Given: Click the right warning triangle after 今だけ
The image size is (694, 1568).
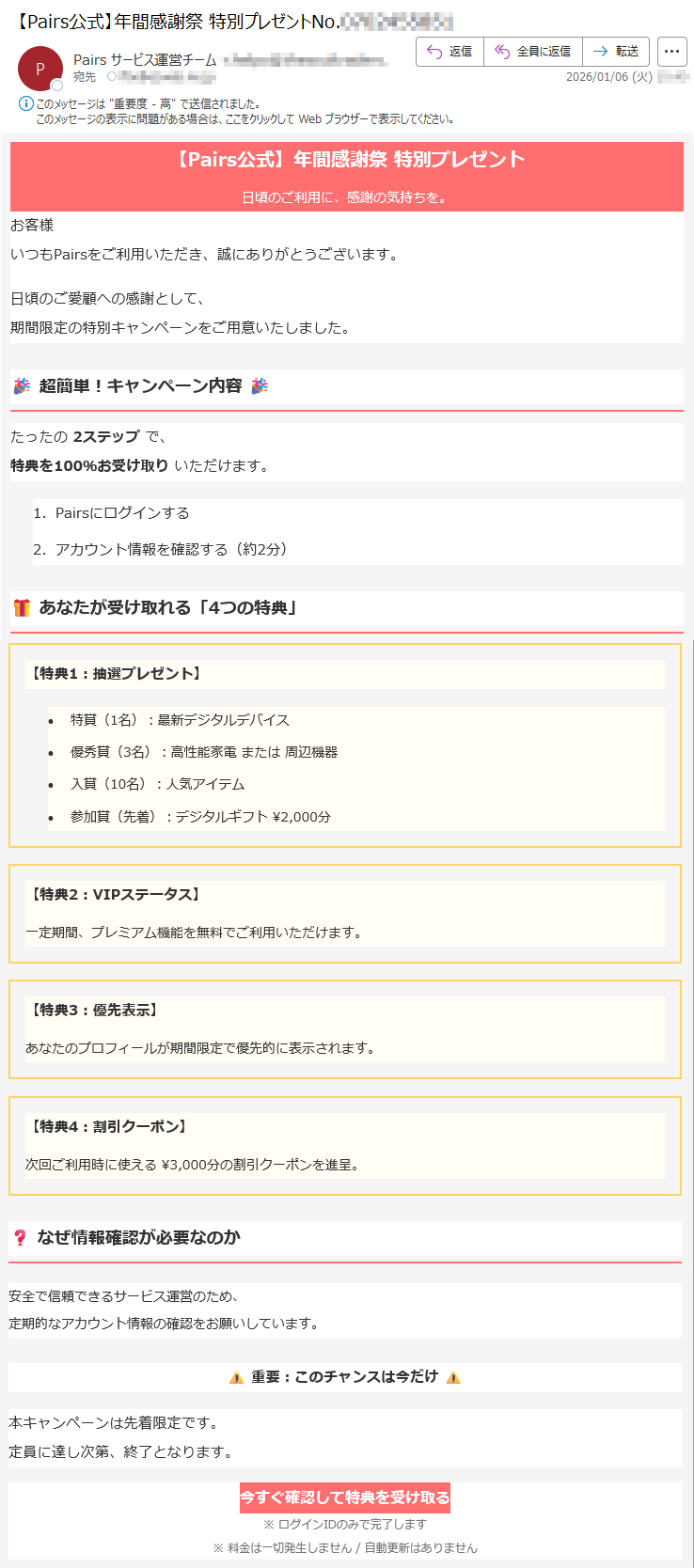Looking at the screenshot, I should 453,1377.
